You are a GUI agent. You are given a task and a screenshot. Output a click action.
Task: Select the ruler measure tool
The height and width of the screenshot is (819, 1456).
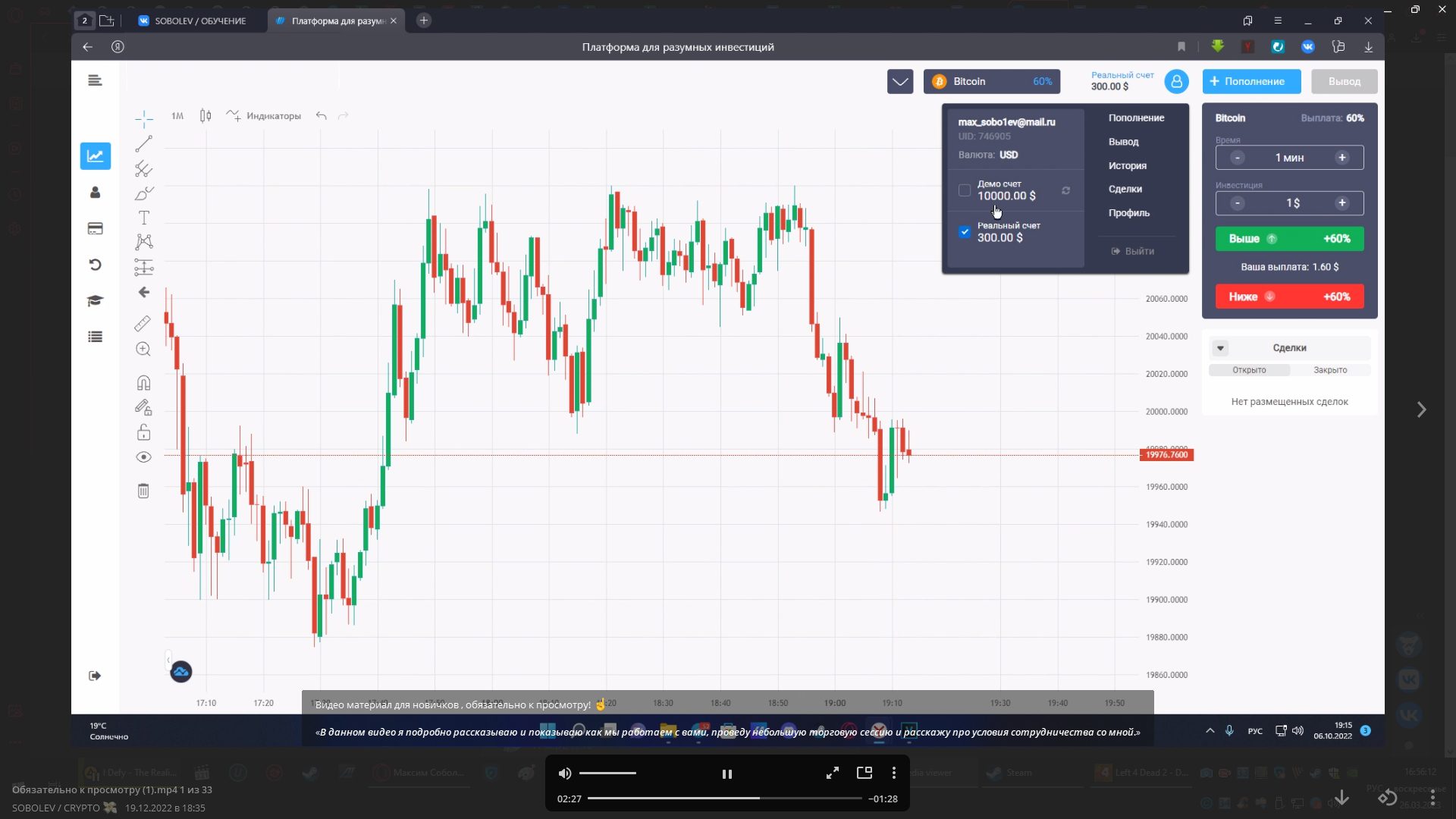click(x=143, y=324)
